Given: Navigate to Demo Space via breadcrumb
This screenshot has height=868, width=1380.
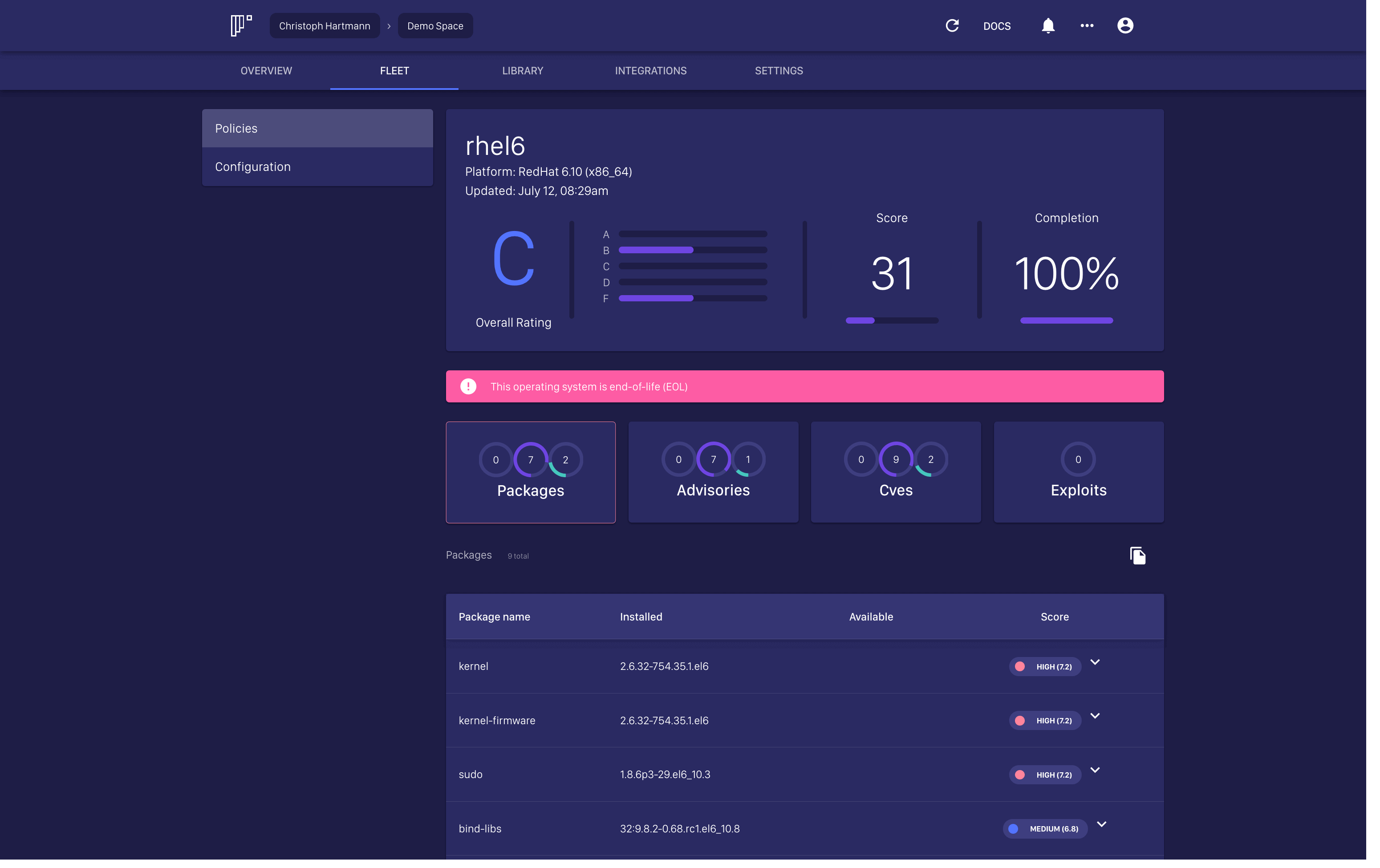Looking at the screenshot, I should (x=435, y=26).
